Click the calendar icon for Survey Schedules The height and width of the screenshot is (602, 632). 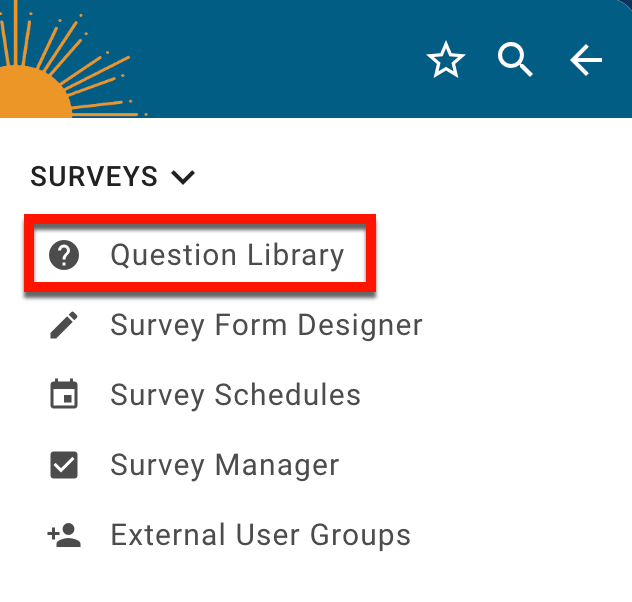pos(64,395)
